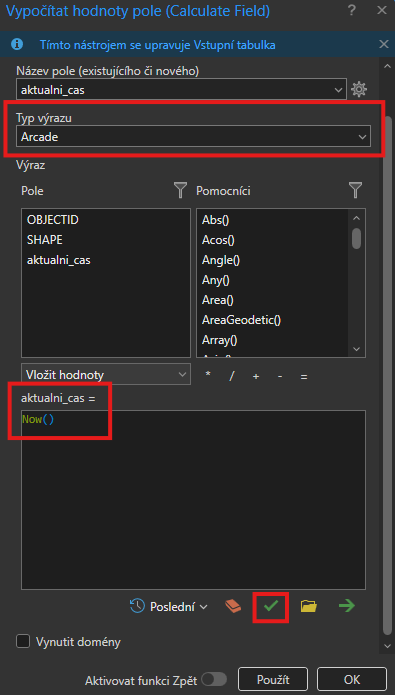Choose the Any() helper function

216,280
